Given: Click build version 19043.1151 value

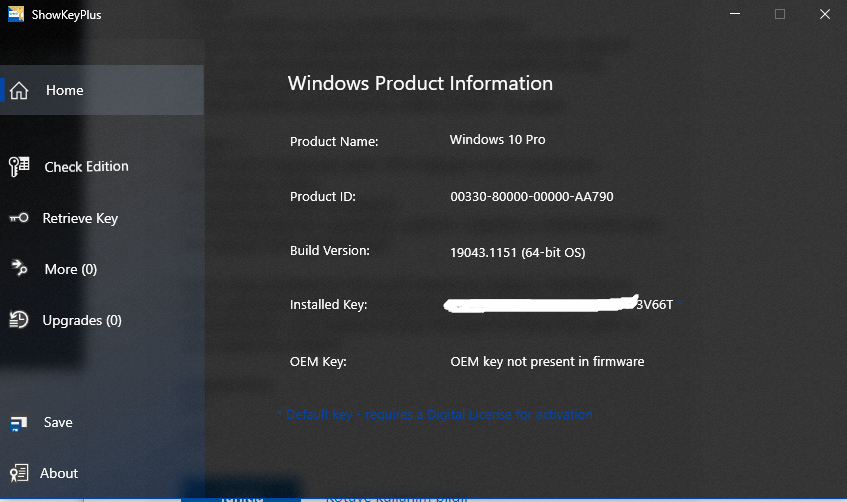Looking at the screenshot, I should click(x=517, y=252).
